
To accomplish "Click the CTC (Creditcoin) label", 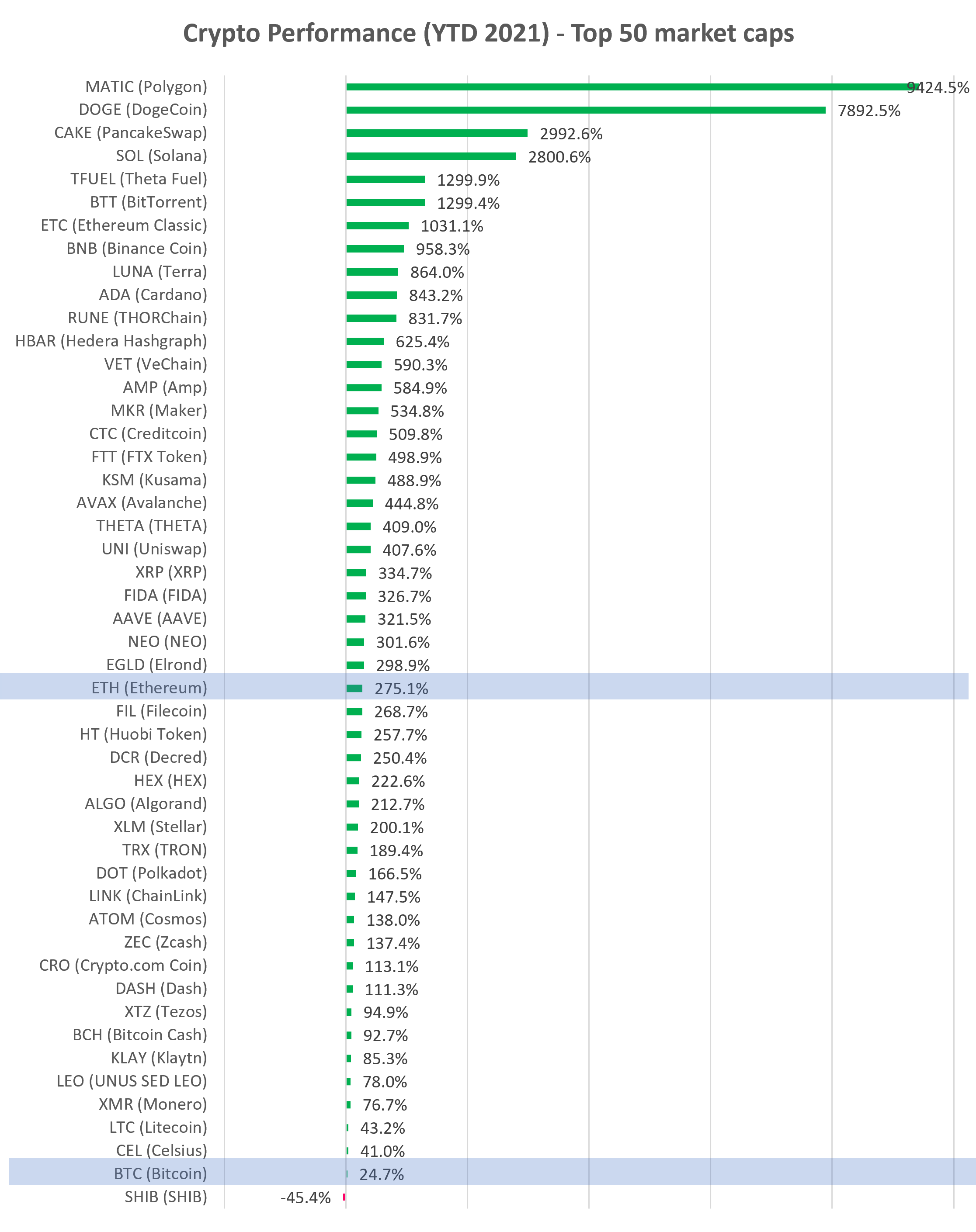I will pyautogui.click(x=149, y=433).
